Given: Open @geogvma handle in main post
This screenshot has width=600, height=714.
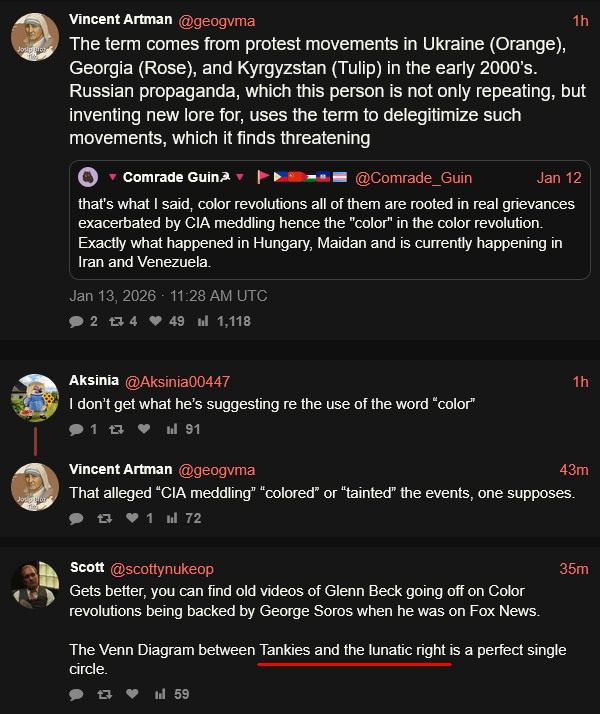Looking at the screenshot, I should (217, 20).
